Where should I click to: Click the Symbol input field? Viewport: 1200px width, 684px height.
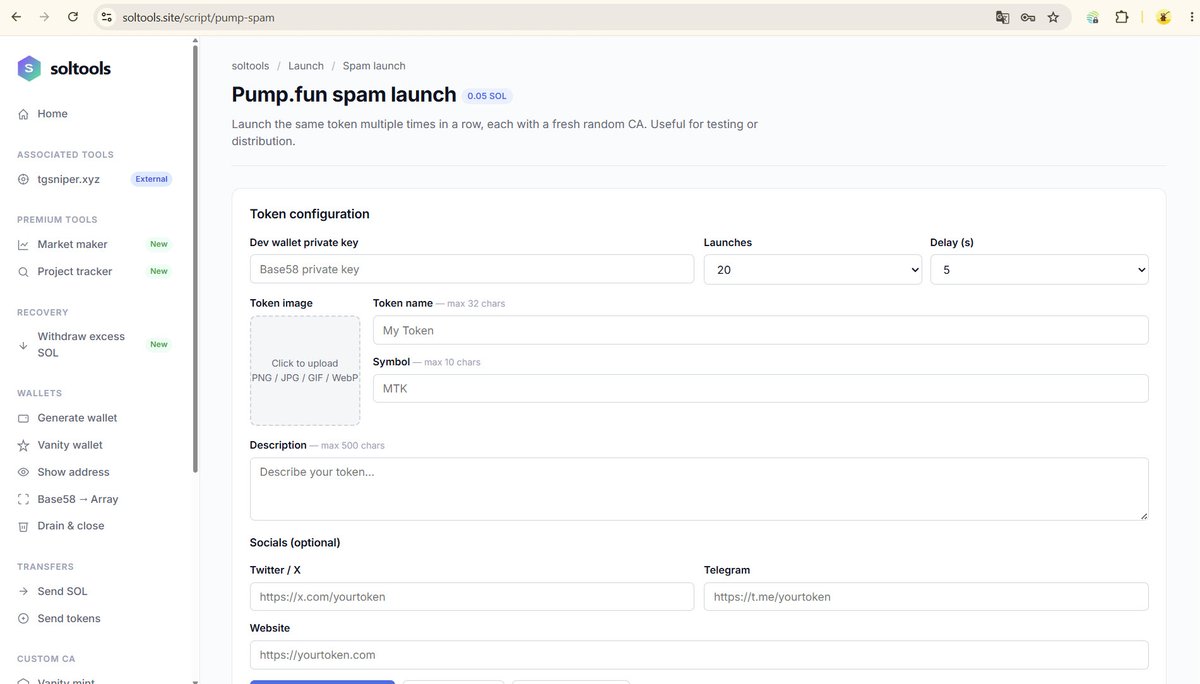760,388
